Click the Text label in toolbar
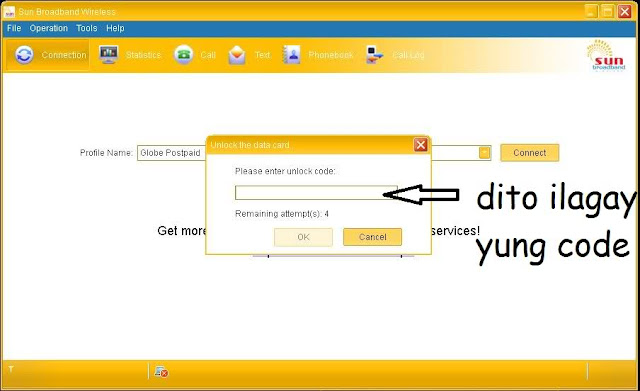 pos(262,55)
